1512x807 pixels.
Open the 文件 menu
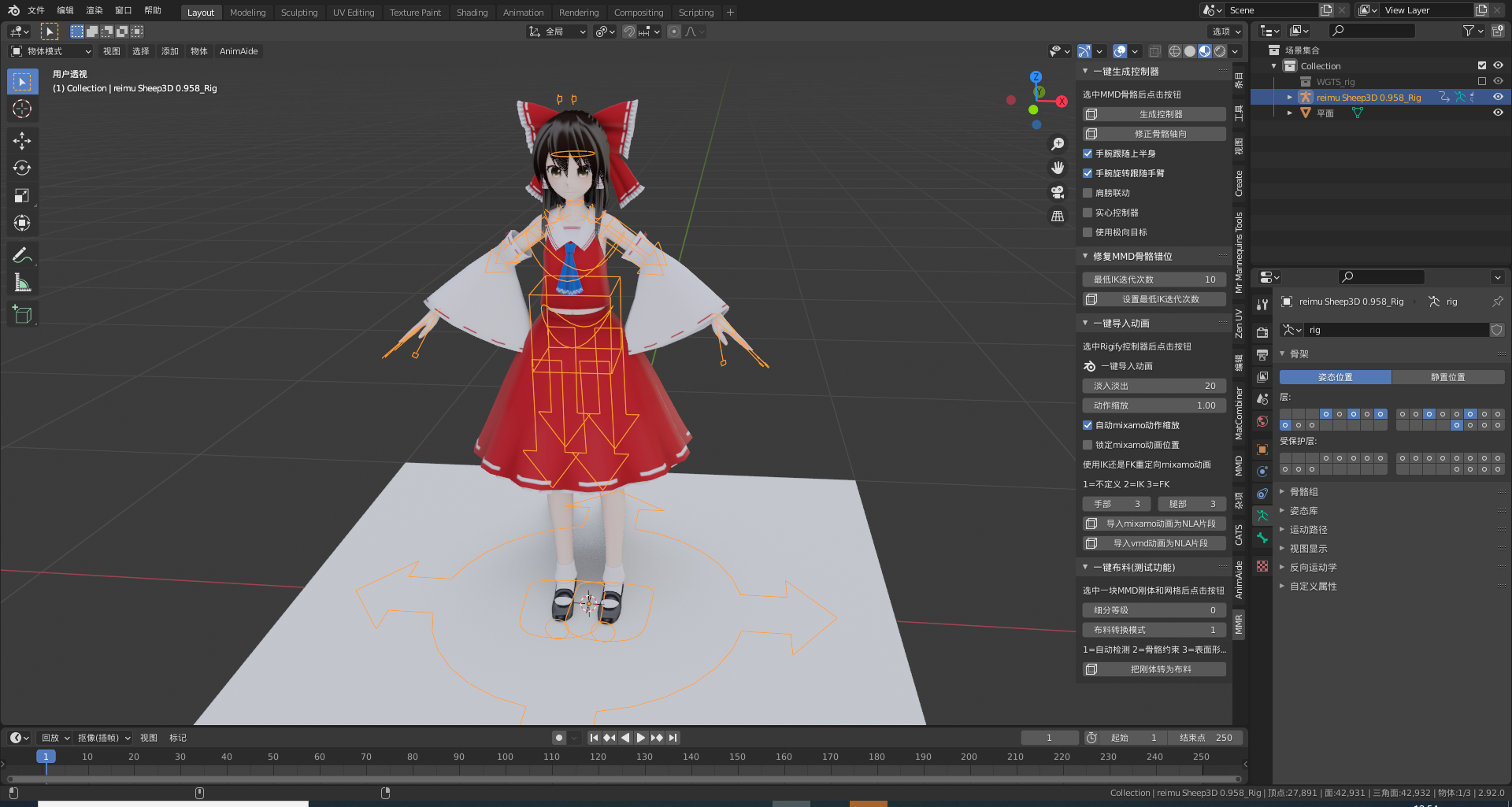(36, 10)
